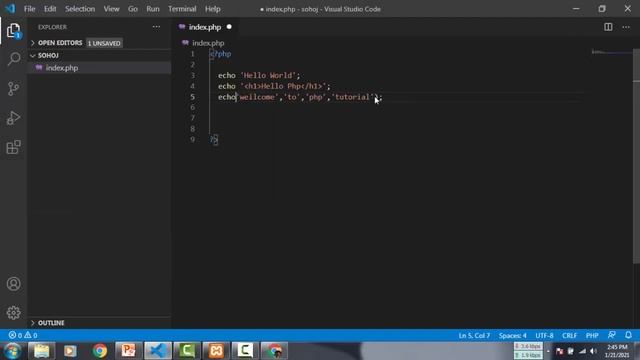Click Ln 5, Col 7 status entry
Viewport: 640px width, 360px height.
474,336
